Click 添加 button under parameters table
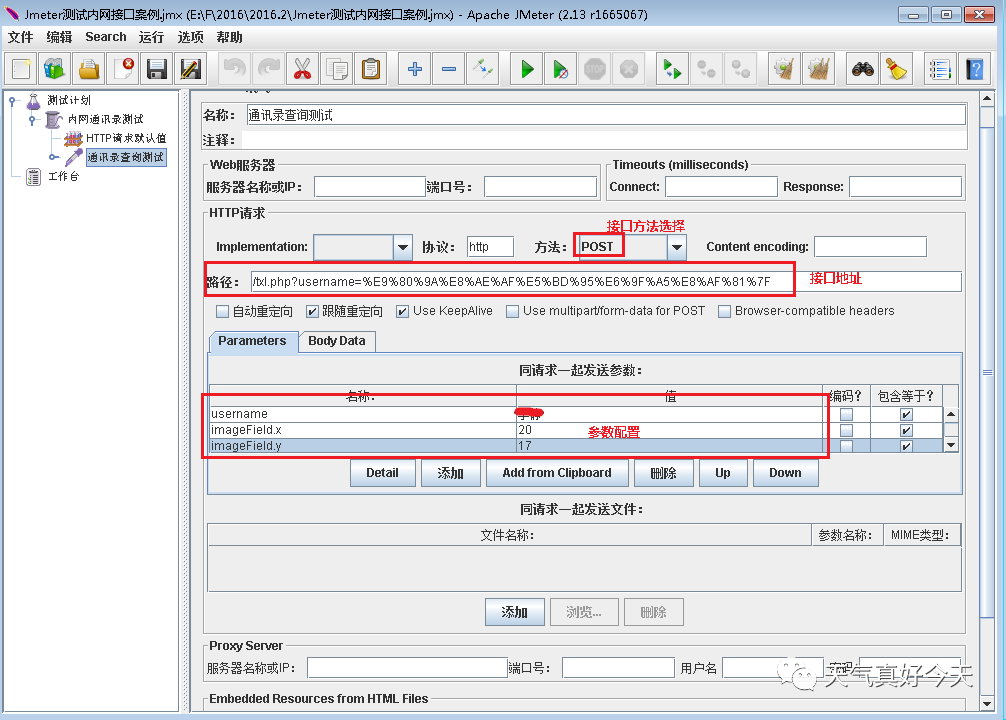1006x720 pixels. click(x=450, y=473)
